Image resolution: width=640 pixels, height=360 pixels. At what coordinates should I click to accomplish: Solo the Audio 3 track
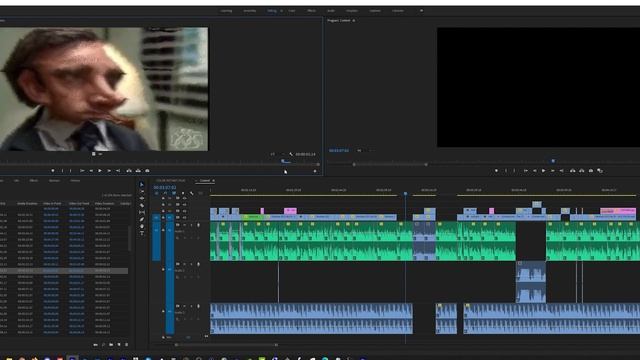pyautogui.click(x=191, y=306)
